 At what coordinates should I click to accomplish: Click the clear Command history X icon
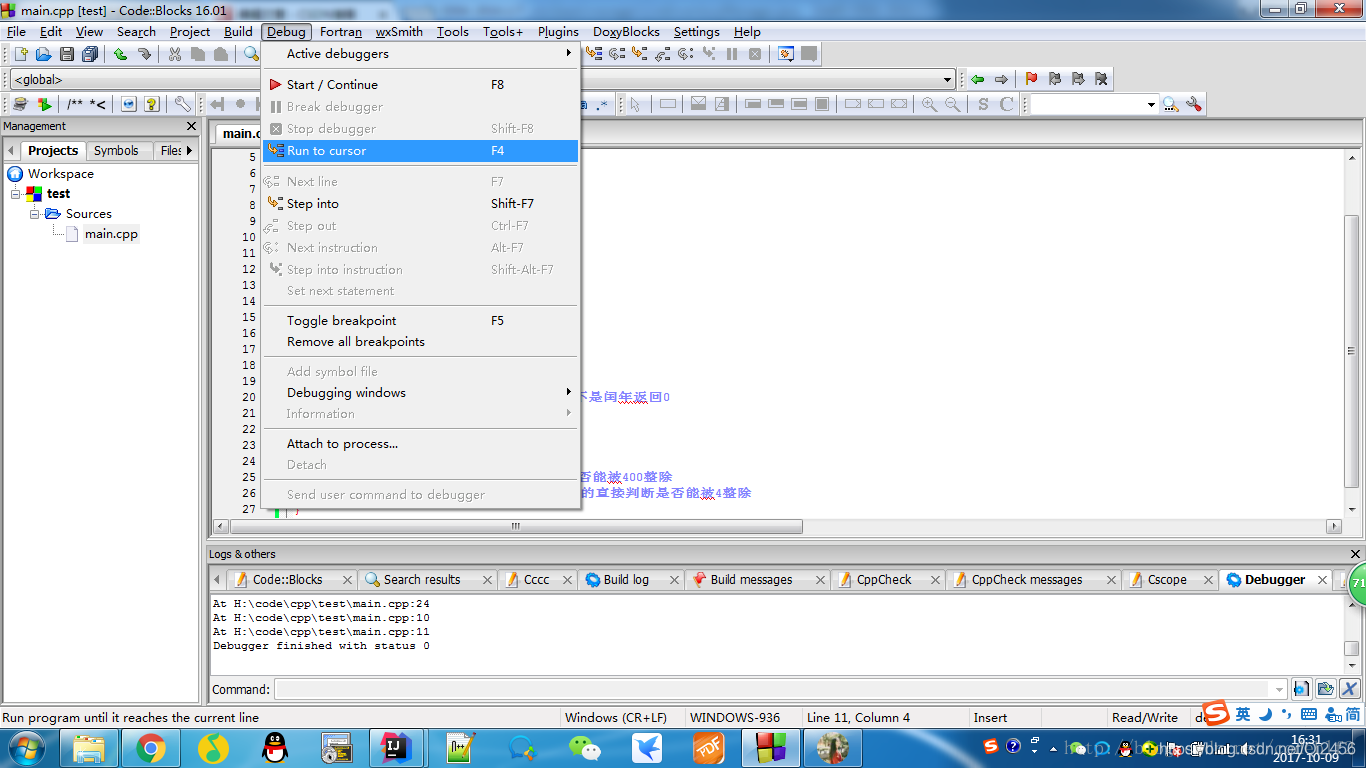coord(1349,689)
